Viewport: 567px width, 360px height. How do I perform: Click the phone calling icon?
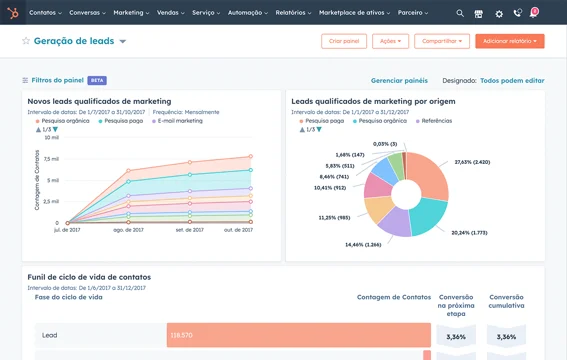[x=517, y=13]
